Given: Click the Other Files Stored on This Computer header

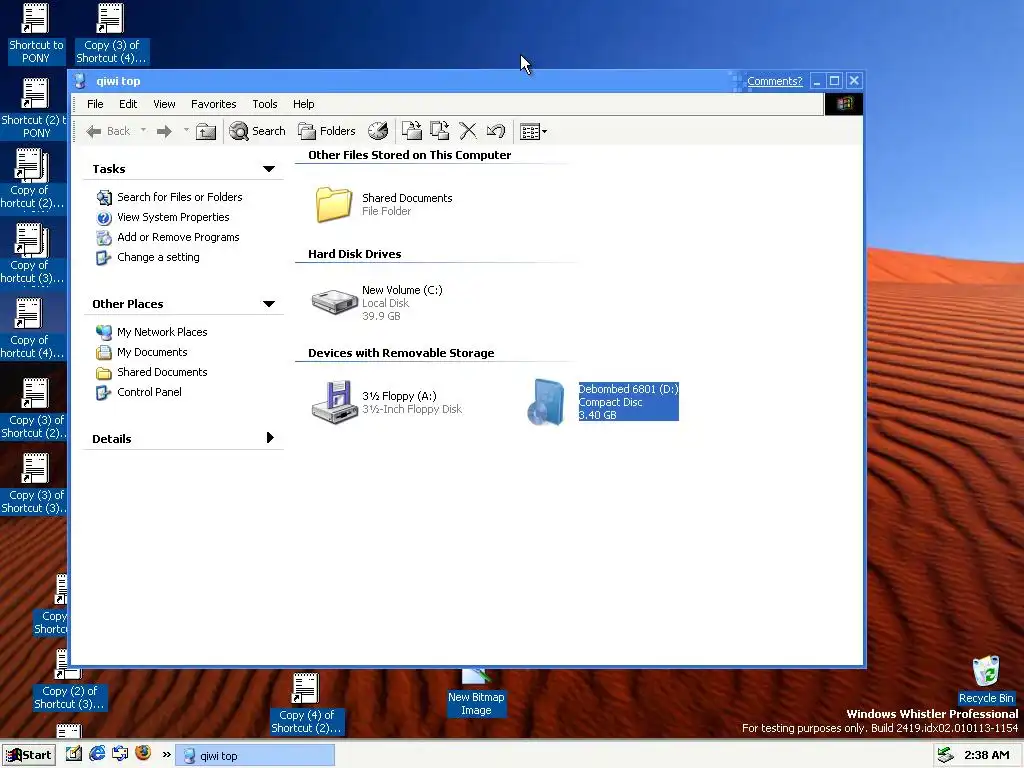Looking at the screenshot, I should pos(409,155).
